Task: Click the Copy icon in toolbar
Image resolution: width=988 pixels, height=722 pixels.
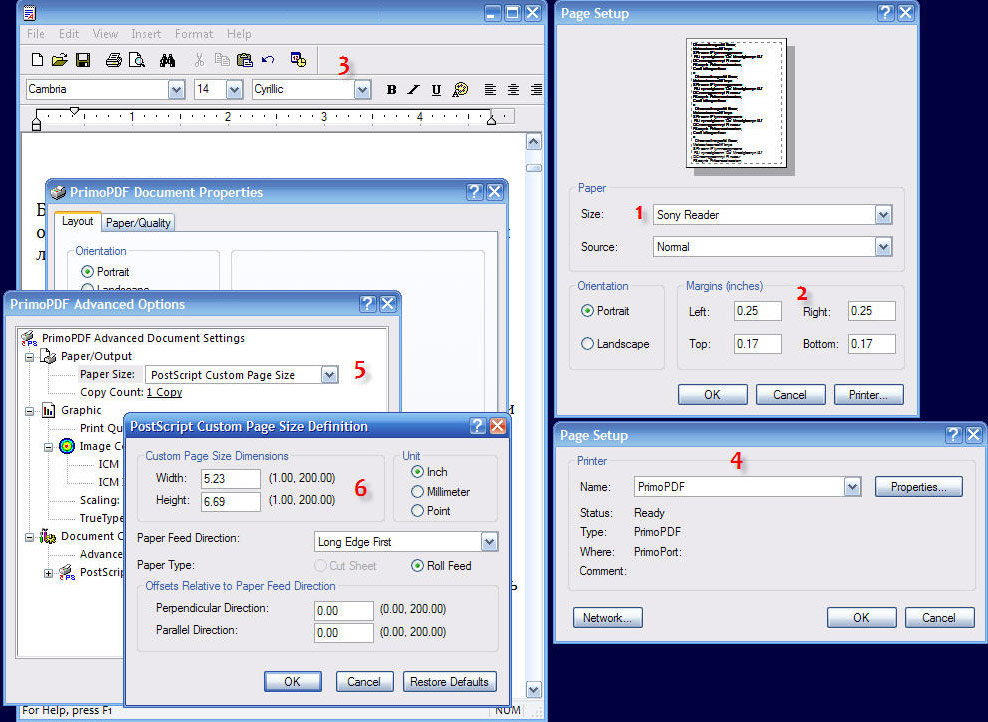Action: coord(222,60)
